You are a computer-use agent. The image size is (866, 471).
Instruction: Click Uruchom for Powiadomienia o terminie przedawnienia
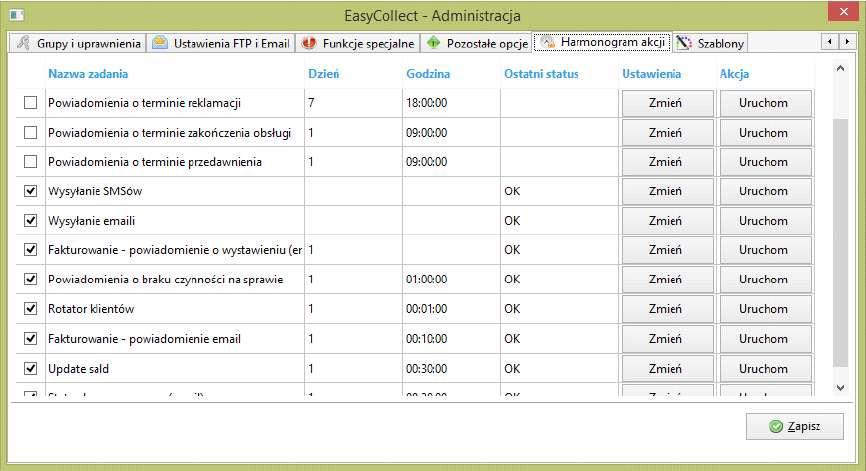tap(765, 162)
